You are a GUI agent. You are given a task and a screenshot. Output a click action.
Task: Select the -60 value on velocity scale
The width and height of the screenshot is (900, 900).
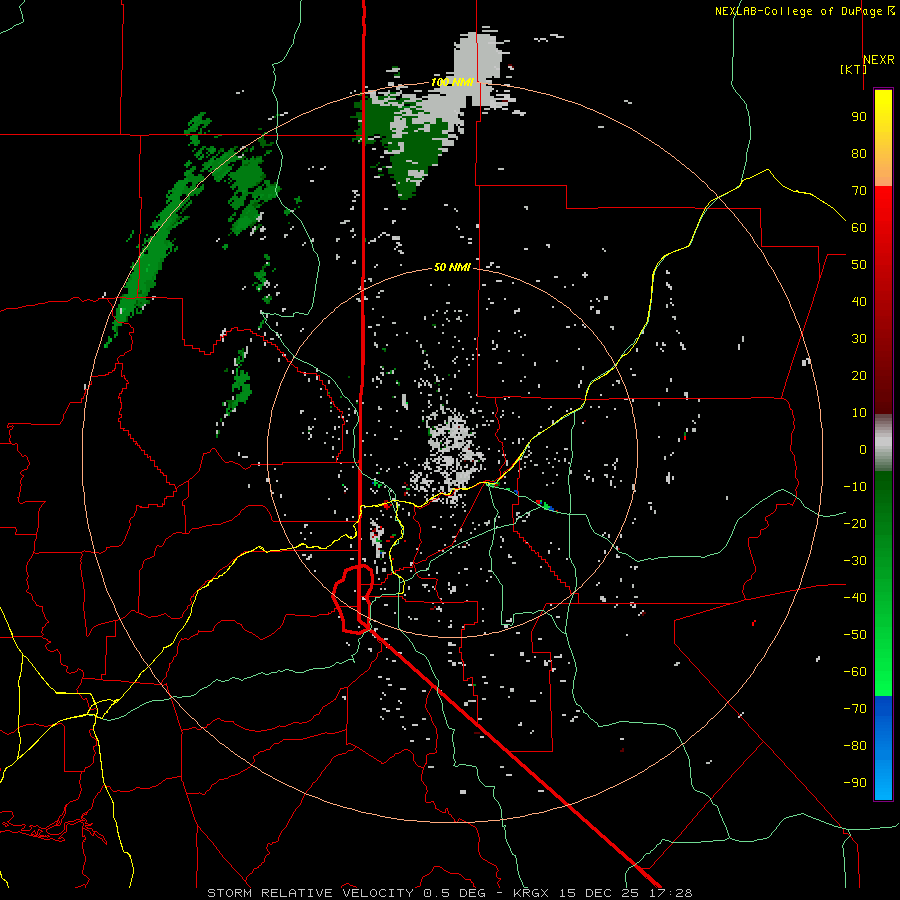coord(855,672)
